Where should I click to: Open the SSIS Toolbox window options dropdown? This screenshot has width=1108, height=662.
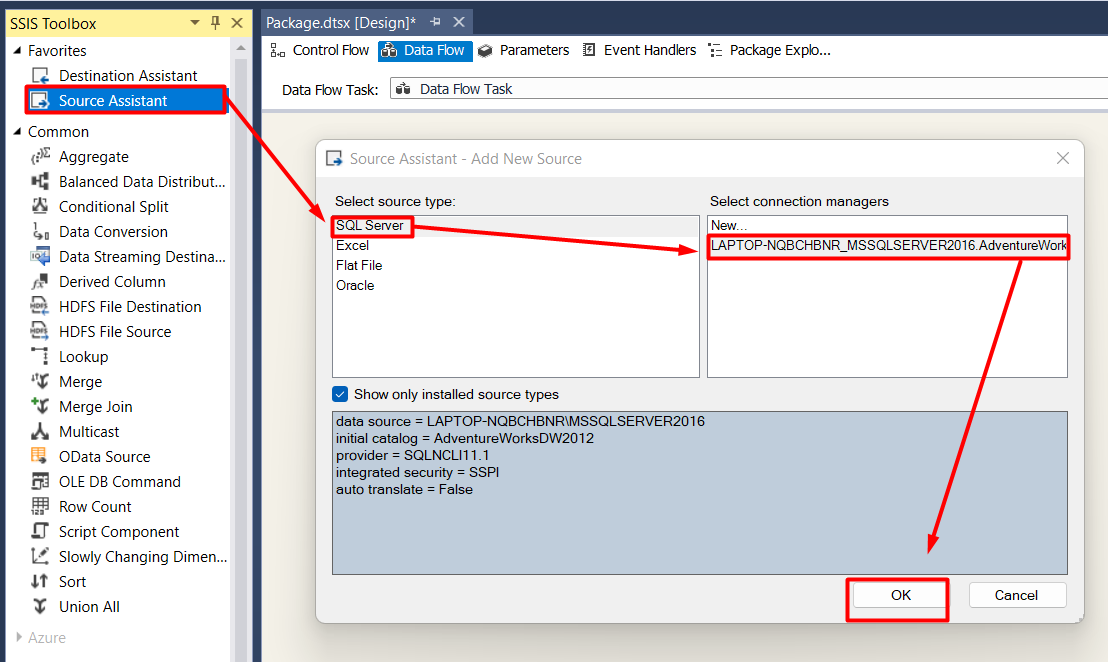(194, 23)
